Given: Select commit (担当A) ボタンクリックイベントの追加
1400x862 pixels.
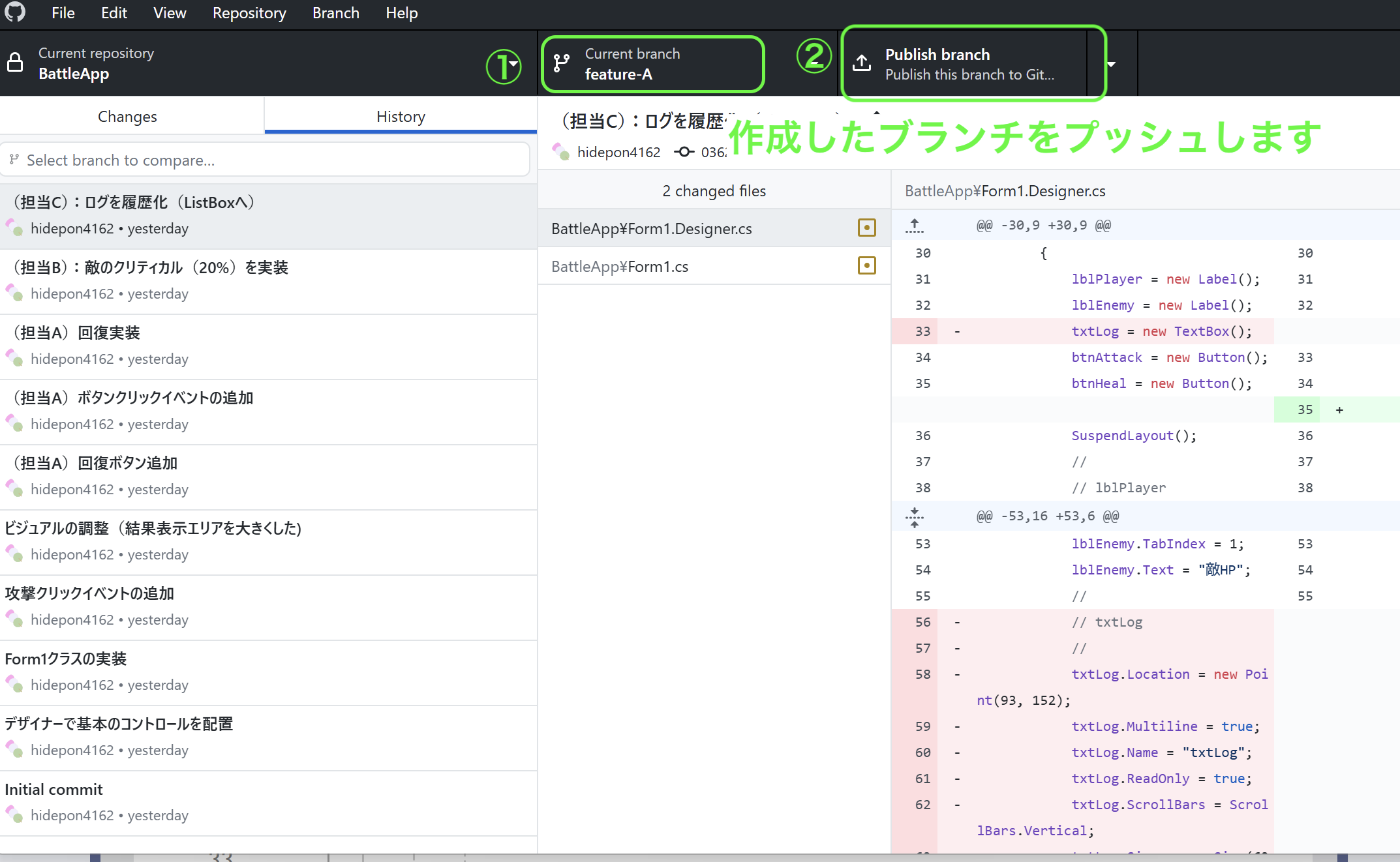Looking at the screenshot, I should point(268,411).
